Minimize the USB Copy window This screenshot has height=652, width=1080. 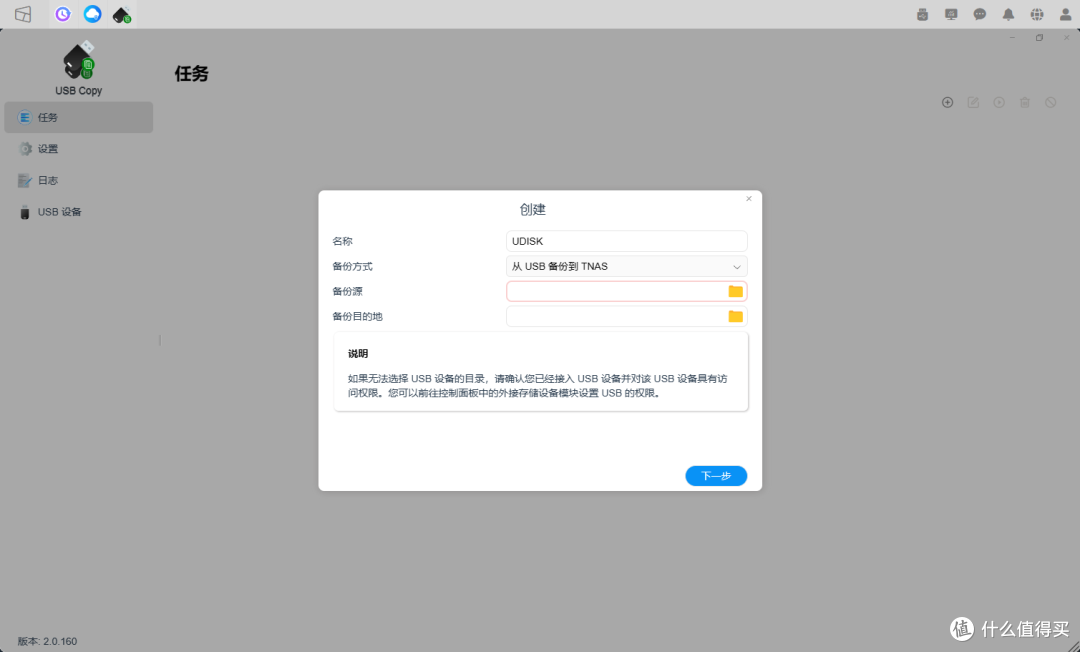1012,38
